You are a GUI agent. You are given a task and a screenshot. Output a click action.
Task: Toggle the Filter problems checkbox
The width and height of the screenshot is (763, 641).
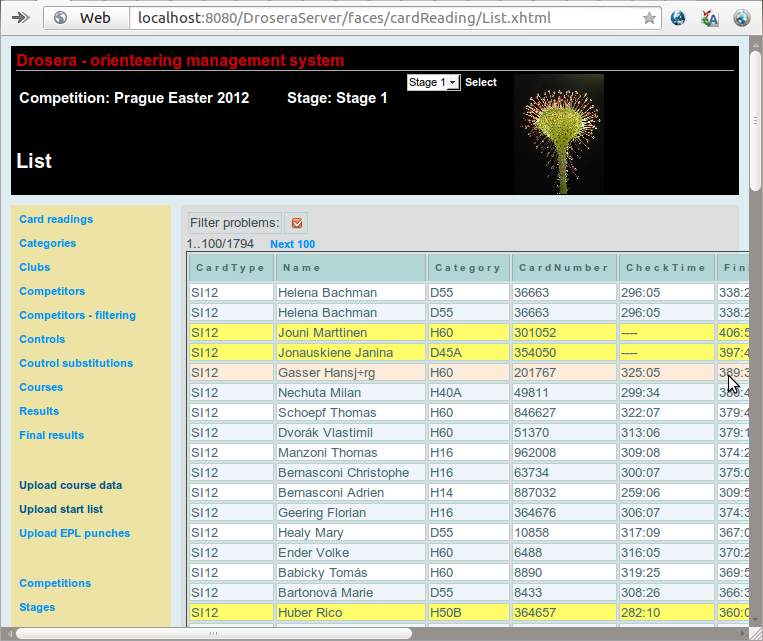pos(296,223)
